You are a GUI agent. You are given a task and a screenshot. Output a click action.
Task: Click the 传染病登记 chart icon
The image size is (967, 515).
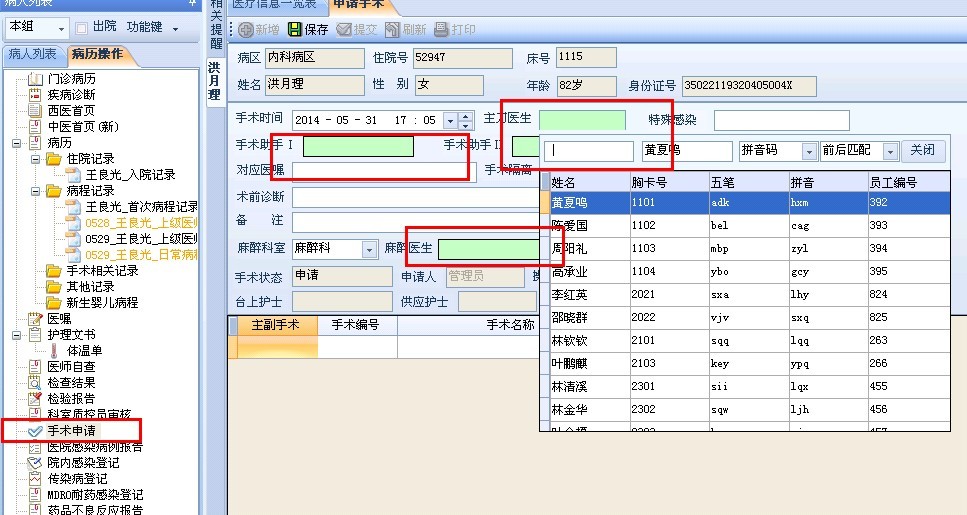coord(36,479)
